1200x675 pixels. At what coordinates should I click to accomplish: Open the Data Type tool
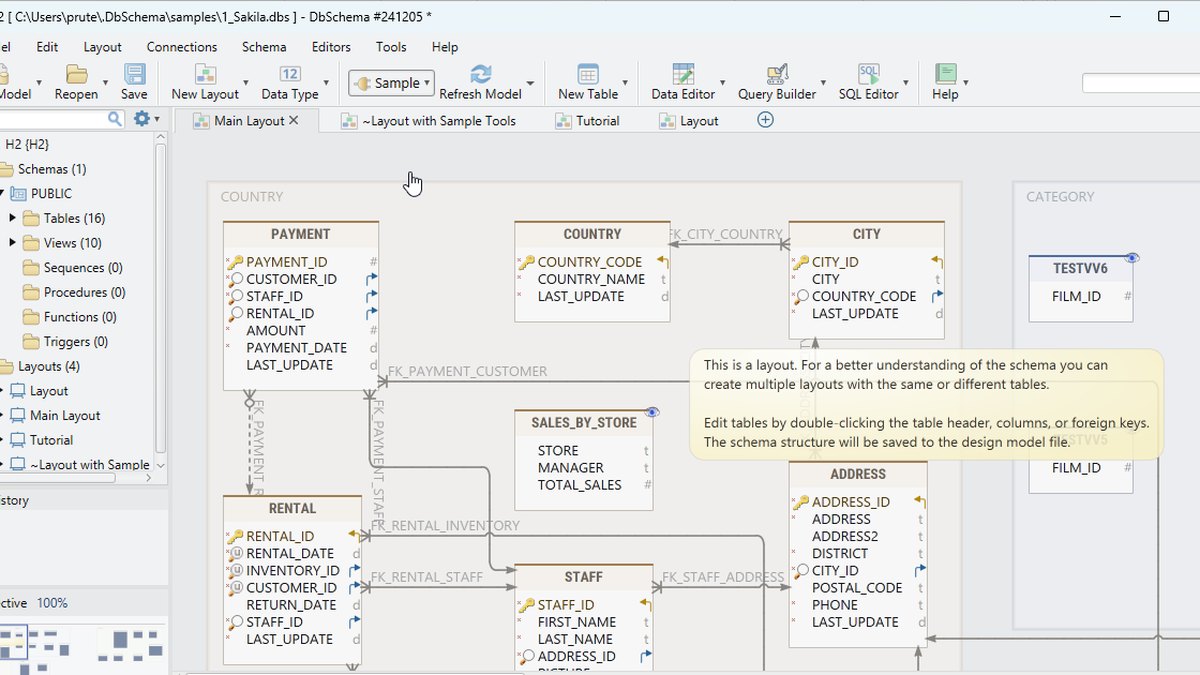[x=290, y=82]
